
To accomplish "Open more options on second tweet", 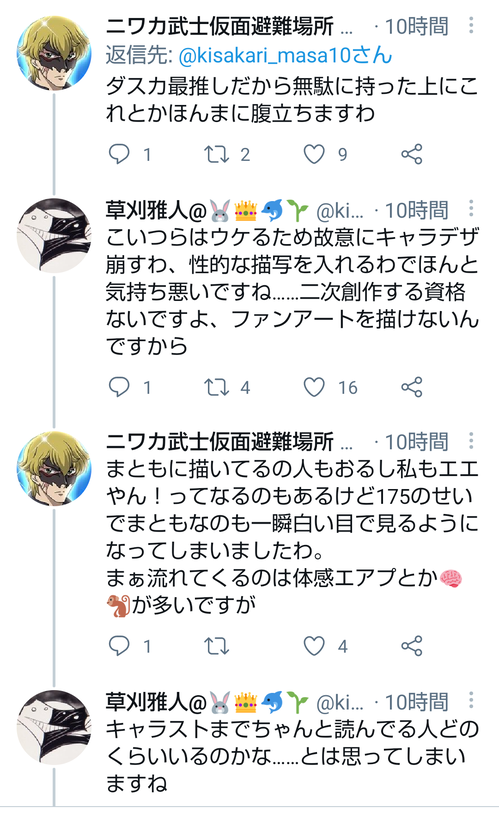I will click(471, 209).
